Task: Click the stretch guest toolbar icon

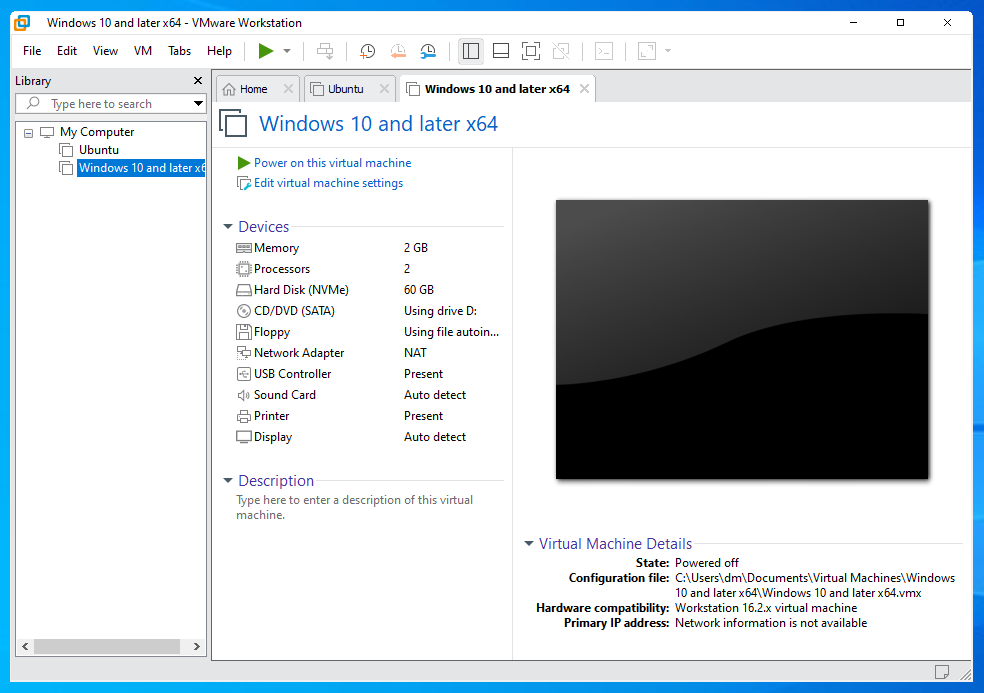Action: click(x=647, y=51)
